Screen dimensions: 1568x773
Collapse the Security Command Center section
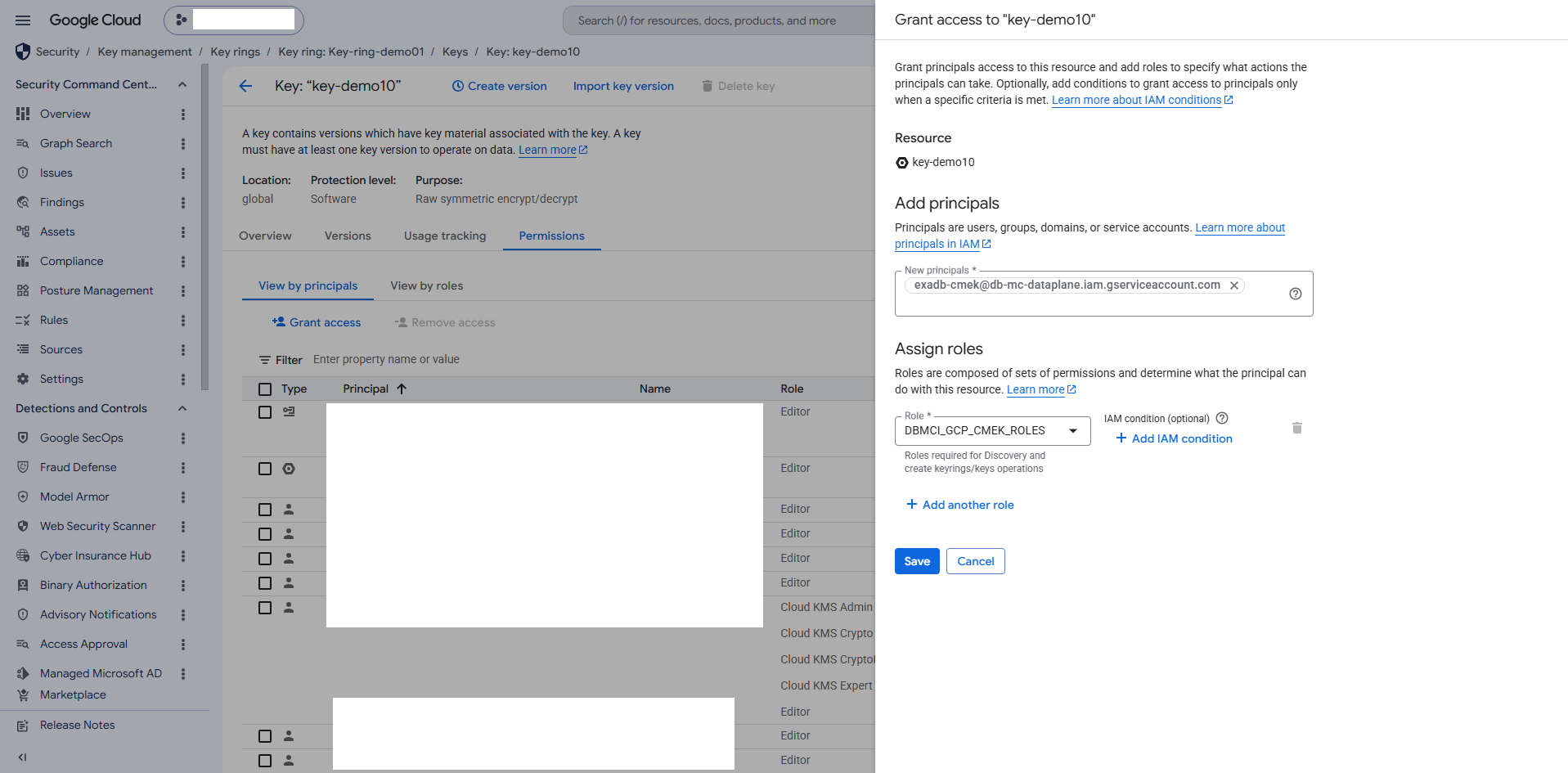coord(182,84)
